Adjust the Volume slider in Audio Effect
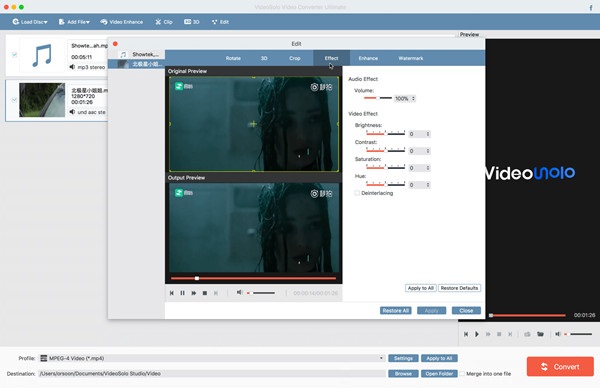 point(378,98)
